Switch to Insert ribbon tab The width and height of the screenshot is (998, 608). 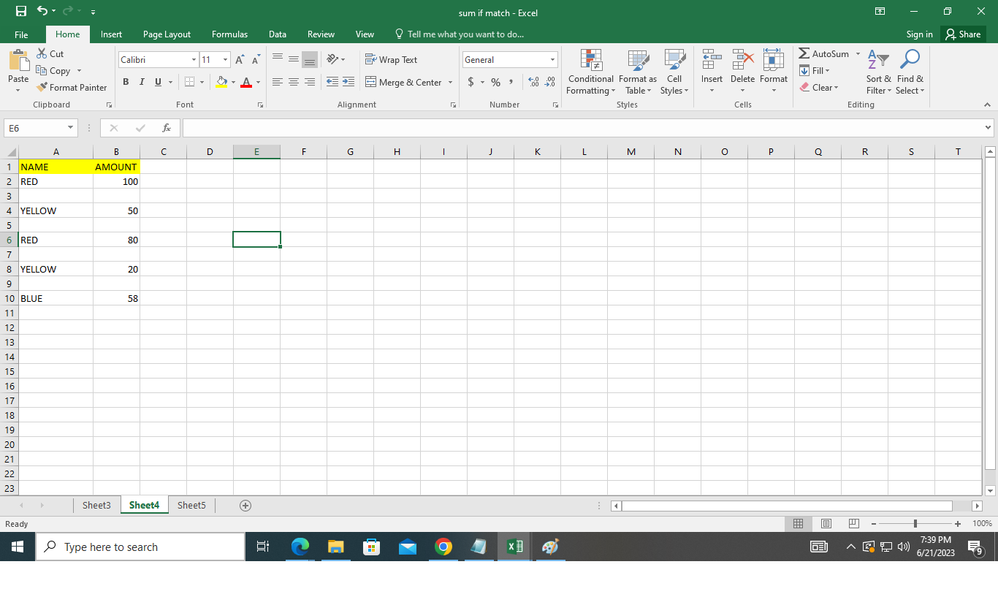pyautogui.click(x=111, y=34)
